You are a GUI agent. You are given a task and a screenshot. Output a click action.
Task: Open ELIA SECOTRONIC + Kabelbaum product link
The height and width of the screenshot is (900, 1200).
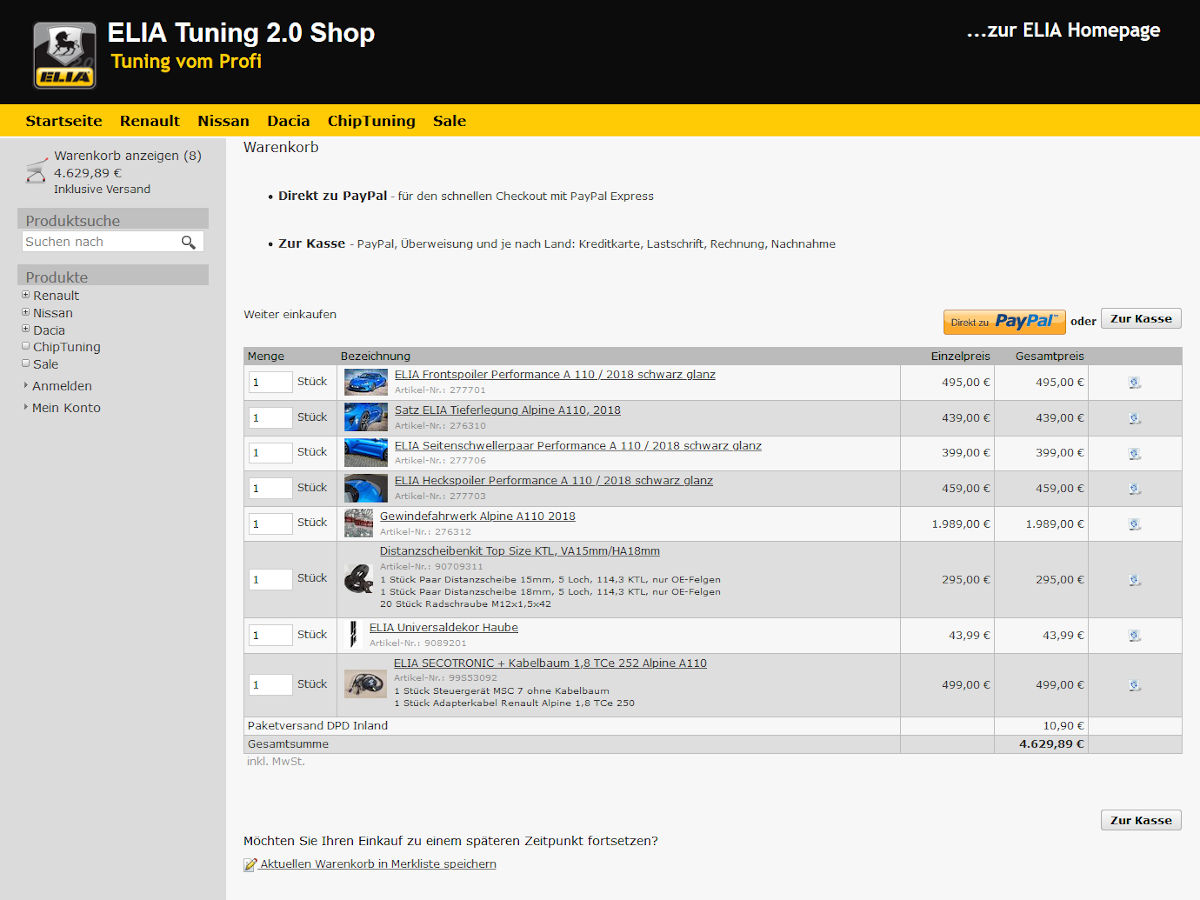(550, 663)
